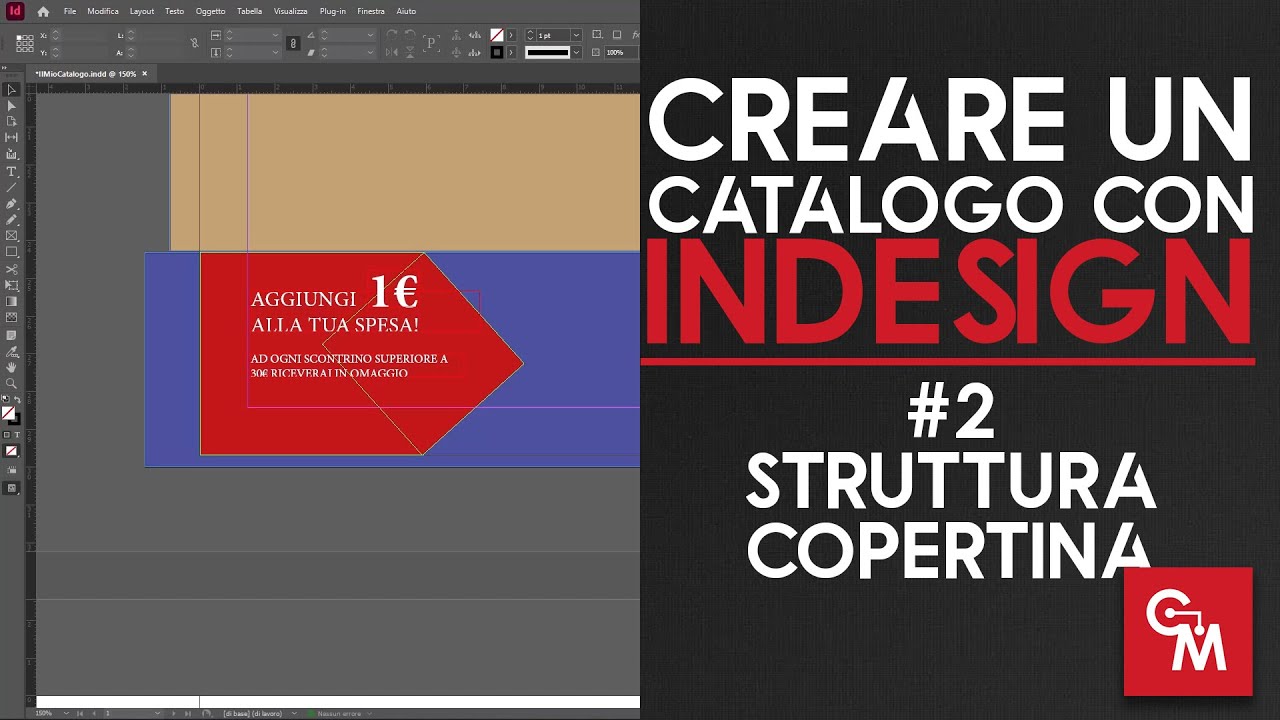Open the preflight profile dropdown
The height and width of the screenshot is (720, 1280).
pos(293,713)
